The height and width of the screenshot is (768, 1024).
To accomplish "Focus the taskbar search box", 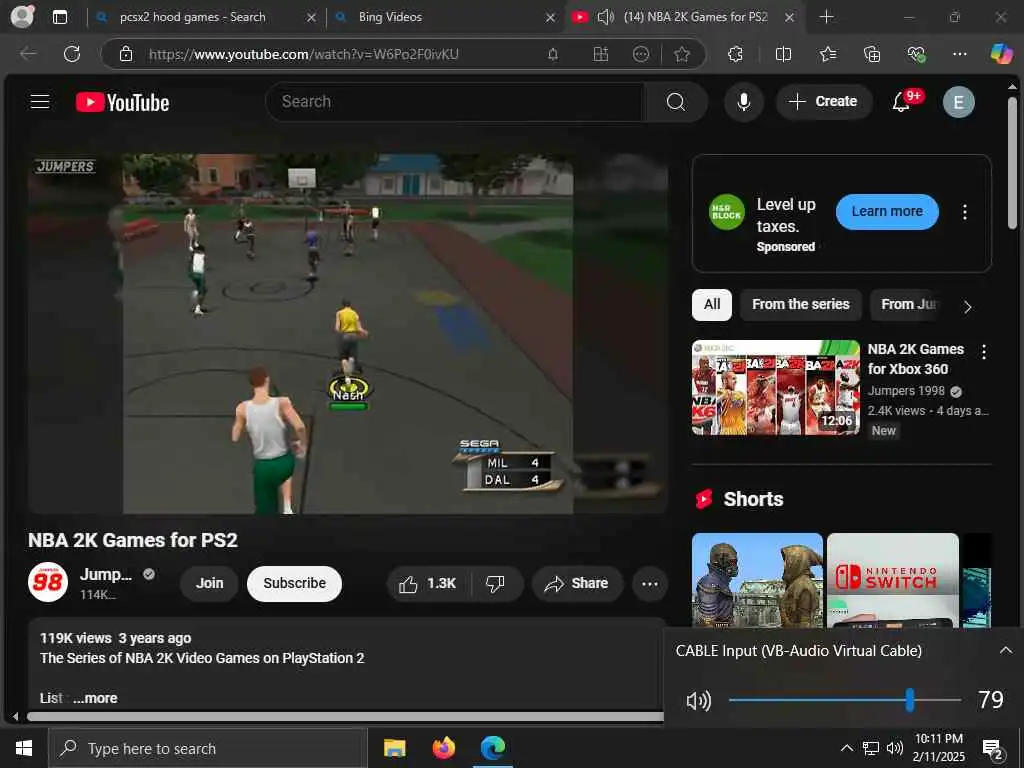I will (207, 748).
